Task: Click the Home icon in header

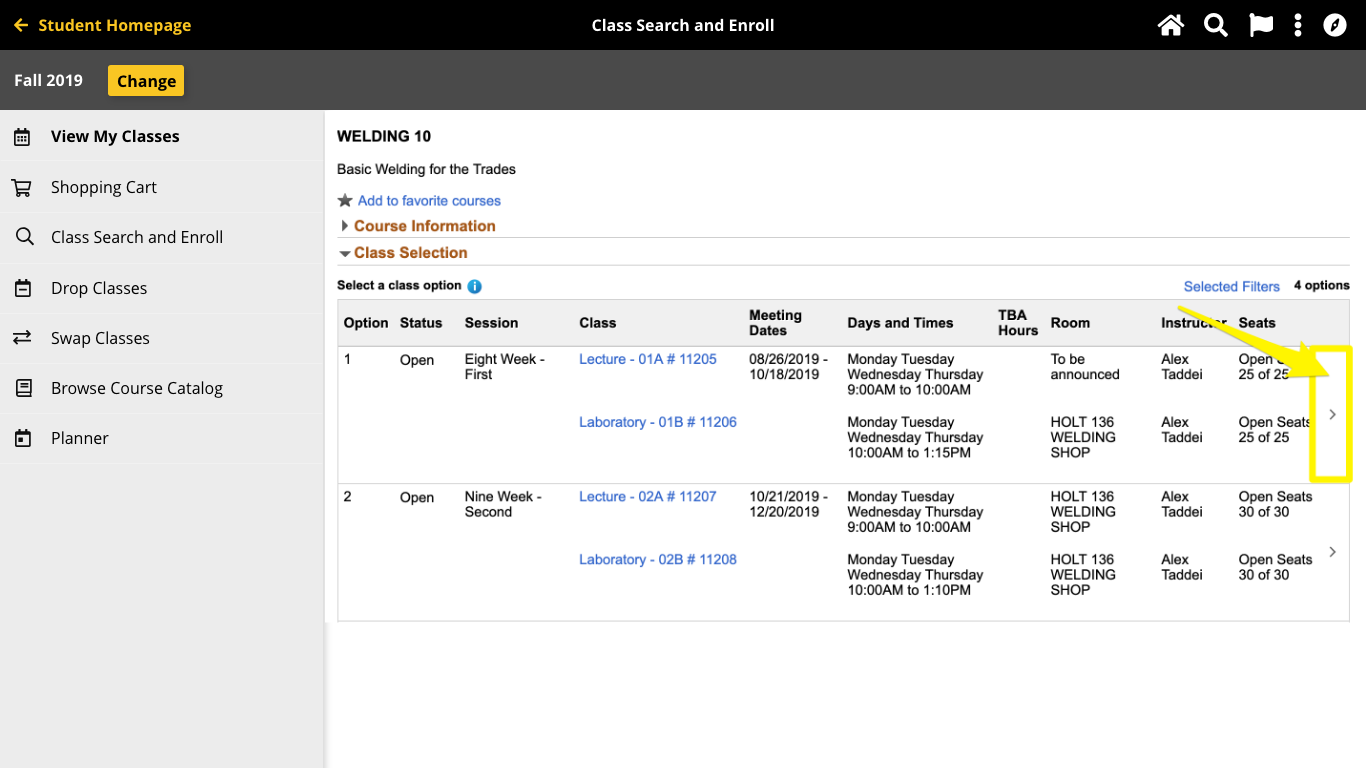Action: (x=1171, y=25)
